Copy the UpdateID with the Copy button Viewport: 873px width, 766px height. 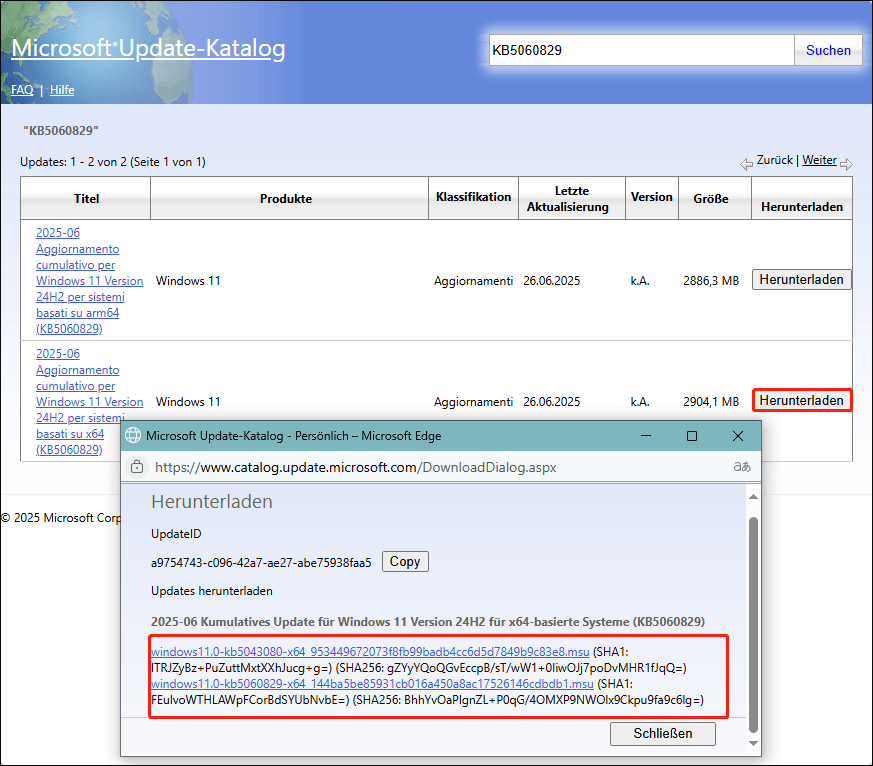(405, 561)
